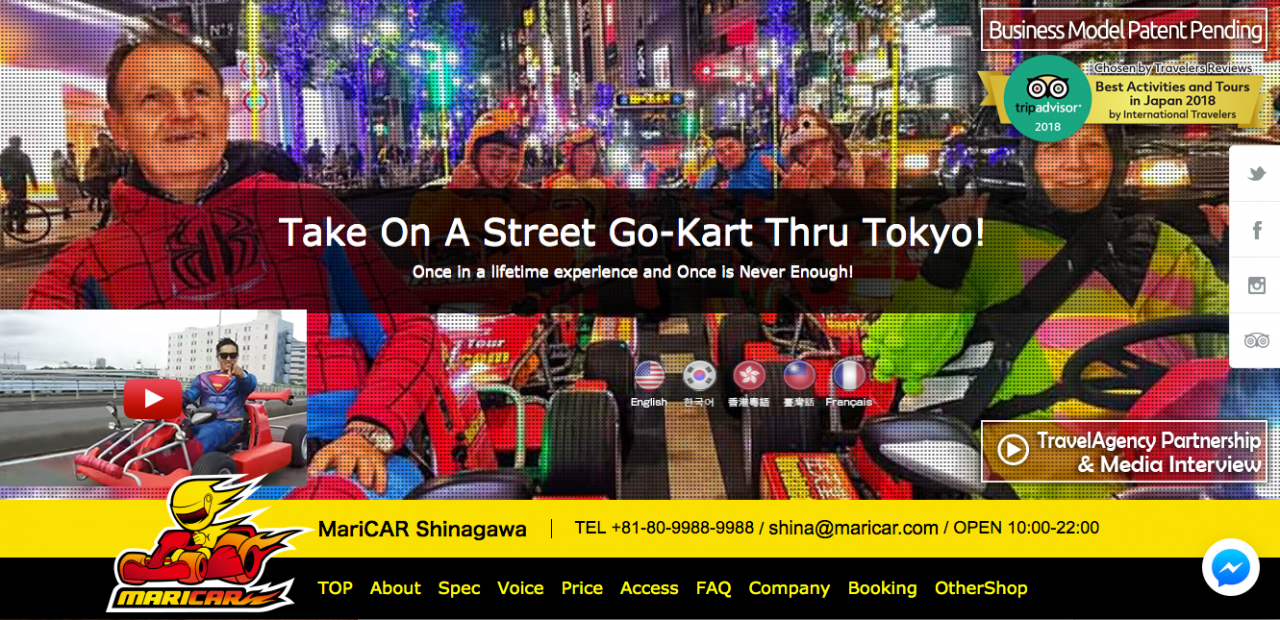This screenshot has height=620, width=1280.
Task: Open the TripAdvisor sidebar icon
Action: (1256, 340)
